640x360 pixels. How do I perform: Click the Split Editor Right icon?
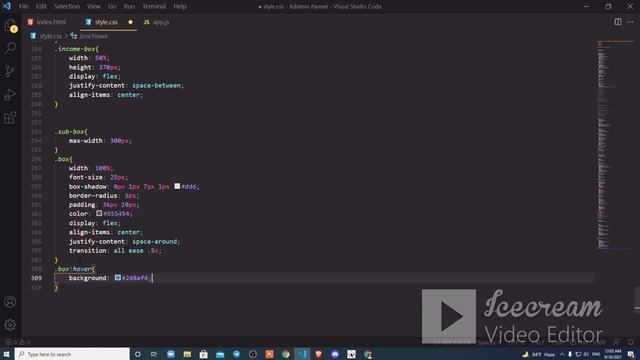(x=618, y=22)
